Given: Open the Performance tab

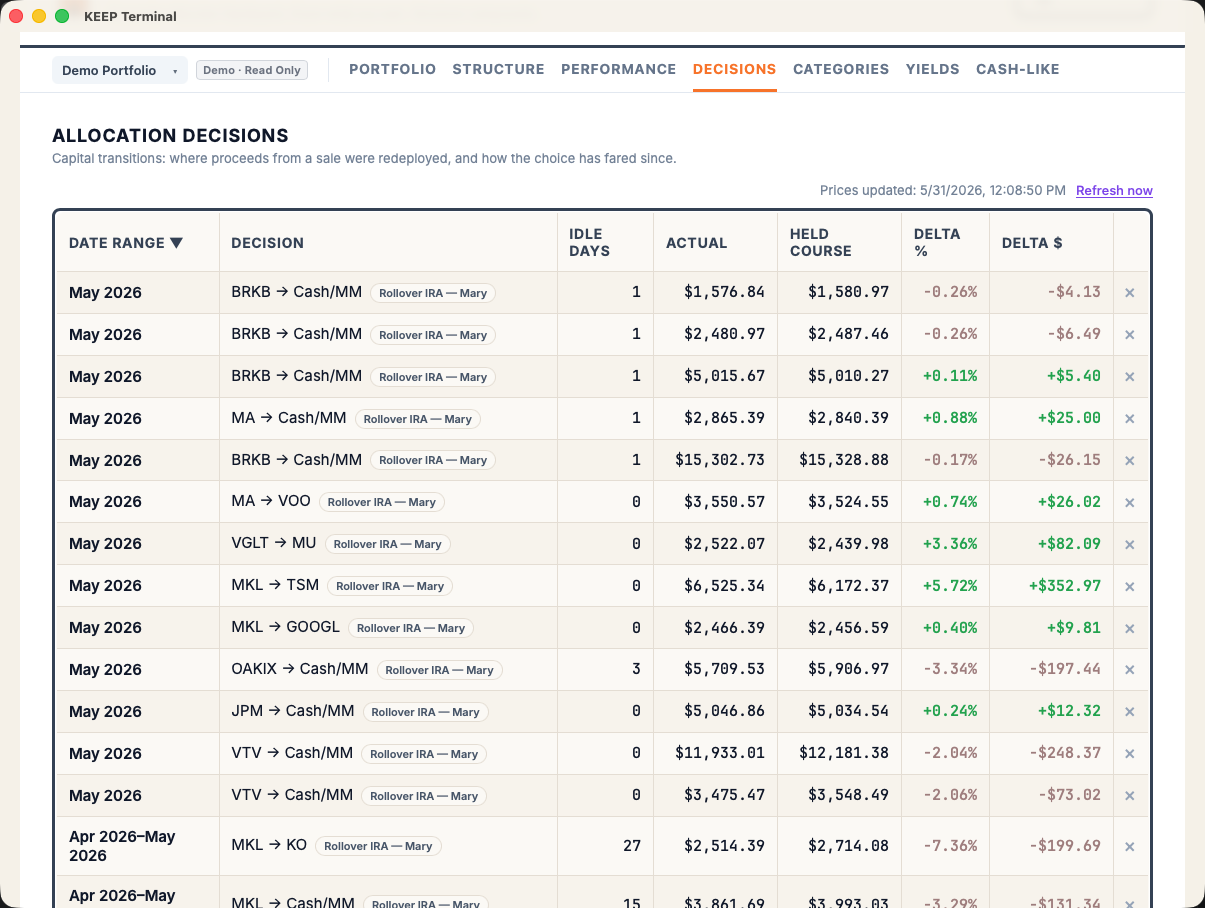Looking at the screenshot, I should 618,69.
